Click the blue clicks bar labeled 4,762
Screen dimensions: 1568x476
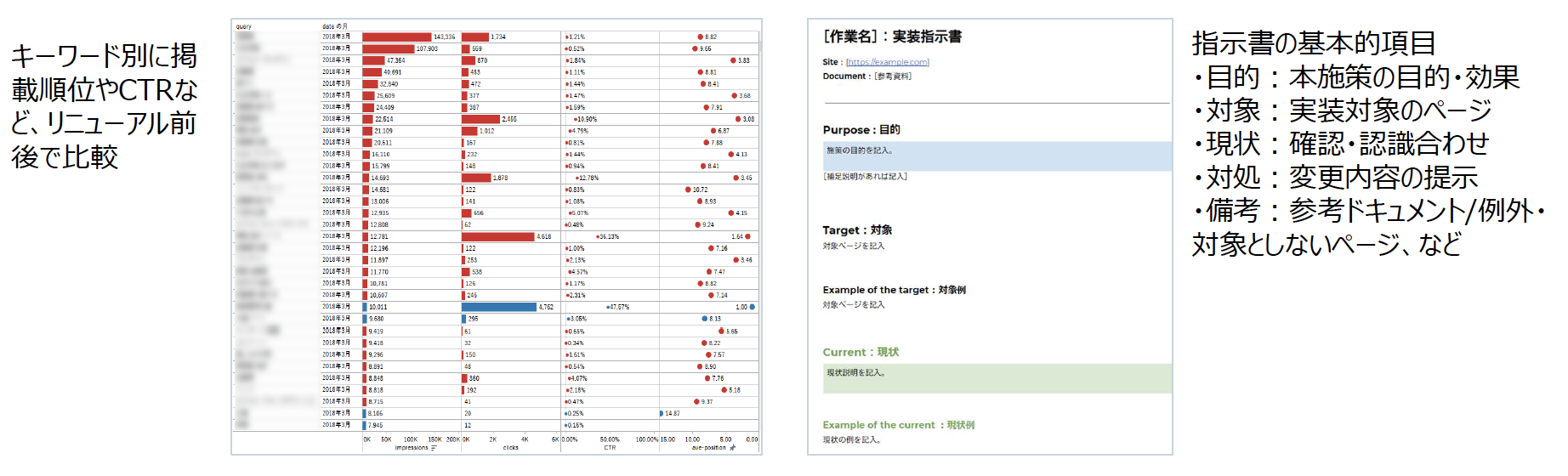click(x=500, y=307)
